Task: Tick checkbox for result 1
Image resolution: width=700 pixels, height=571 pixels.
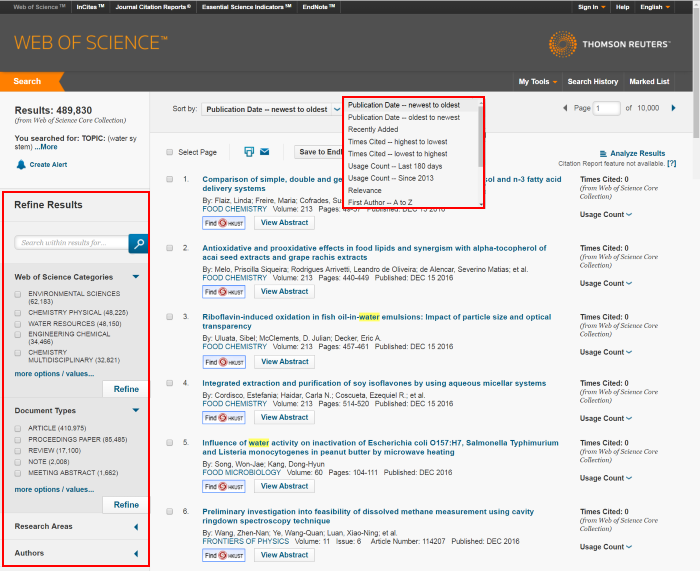Action: (x=170, y=179)
